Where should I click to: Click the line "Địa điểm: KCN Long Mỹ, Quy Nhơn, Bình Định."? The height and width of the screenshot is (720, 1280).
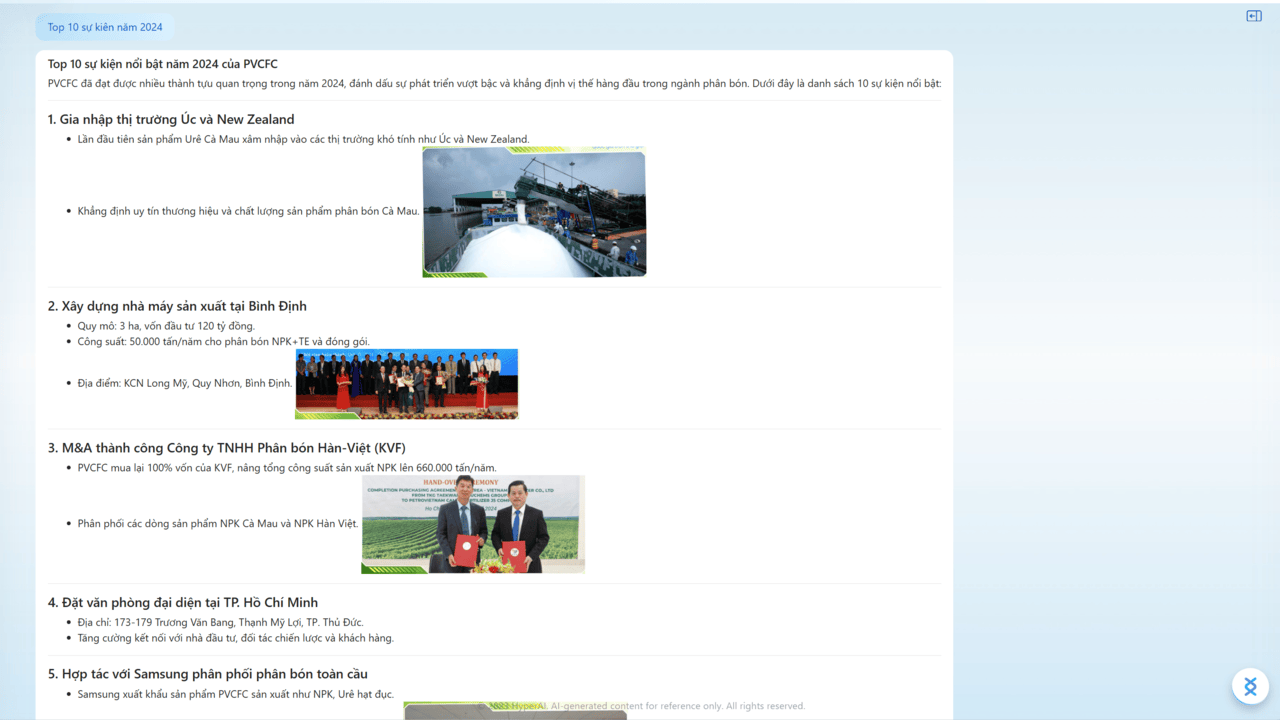(185, 383)
